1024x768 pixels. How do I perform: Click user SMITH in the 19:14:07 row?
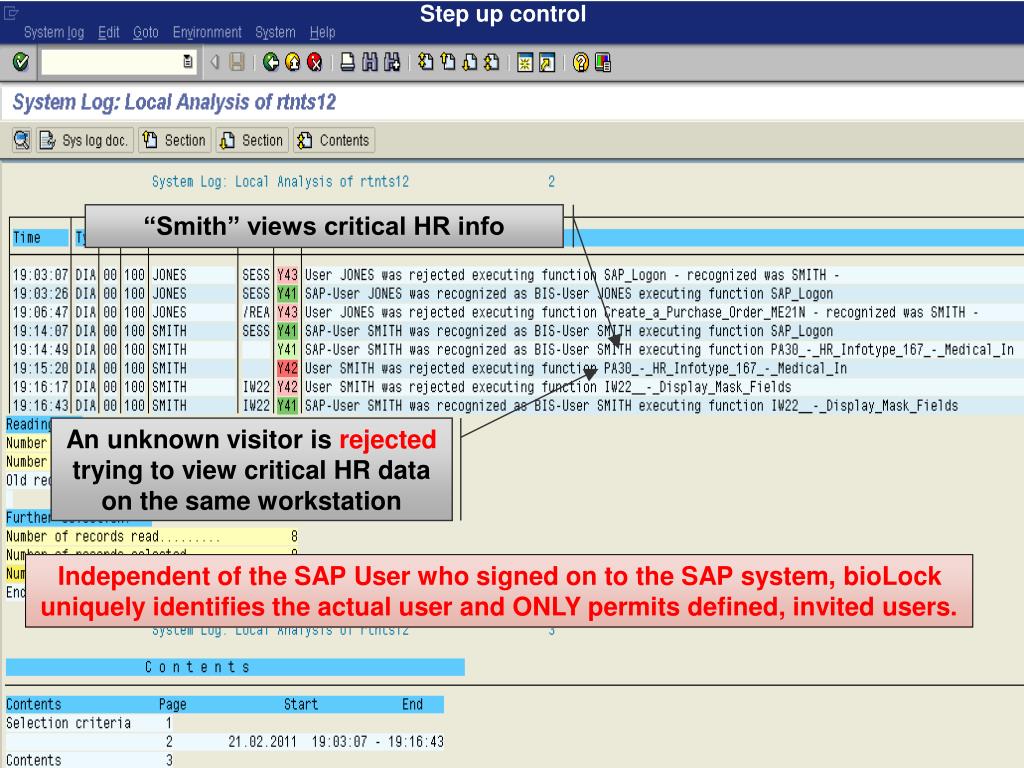169,331
